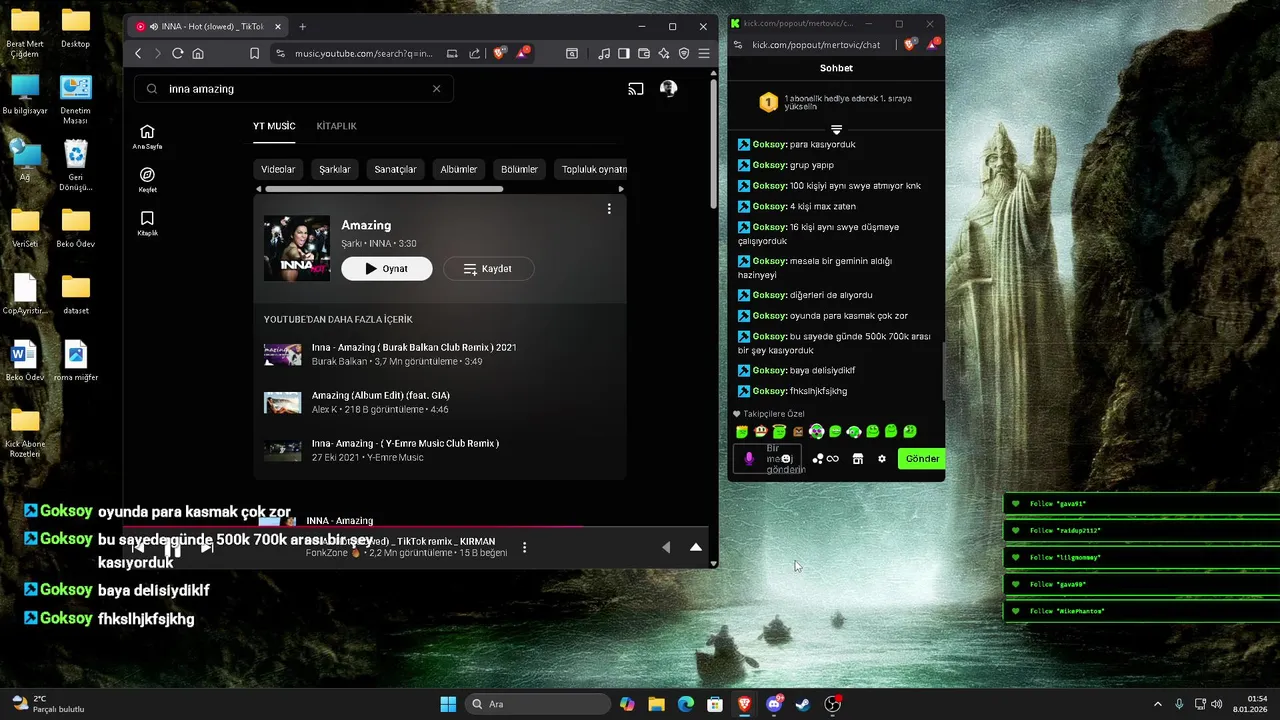Click the left-pointing triangle in player bar
Screen dimensions: 1280x720
pos(666,547)
